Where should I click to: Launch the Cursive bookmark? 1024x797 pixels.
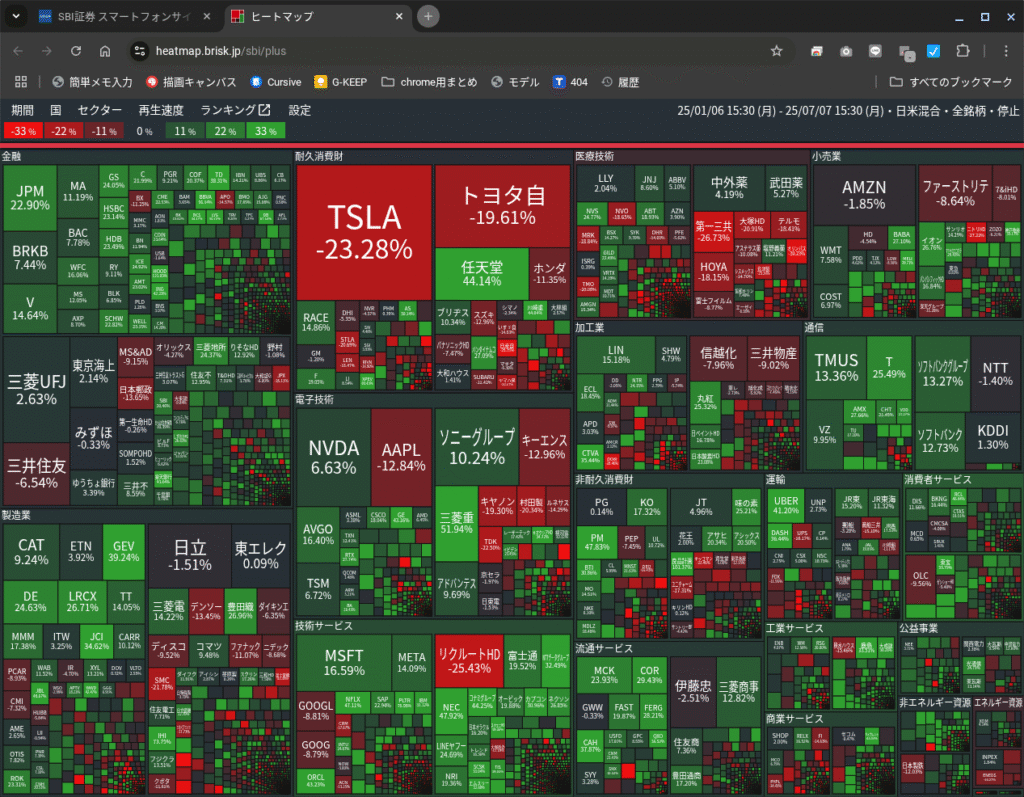[276, 82]
